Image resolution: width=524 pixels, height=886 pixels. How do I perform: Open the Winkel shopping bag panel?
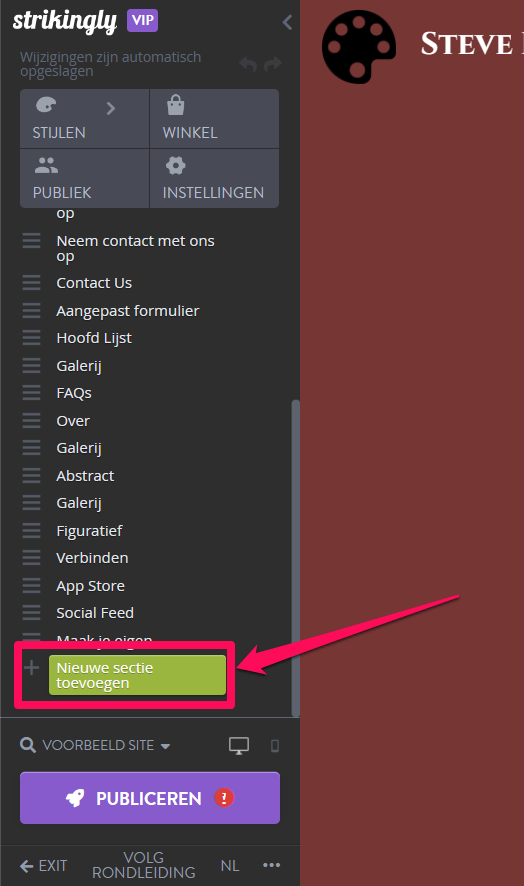pos(214,119)
